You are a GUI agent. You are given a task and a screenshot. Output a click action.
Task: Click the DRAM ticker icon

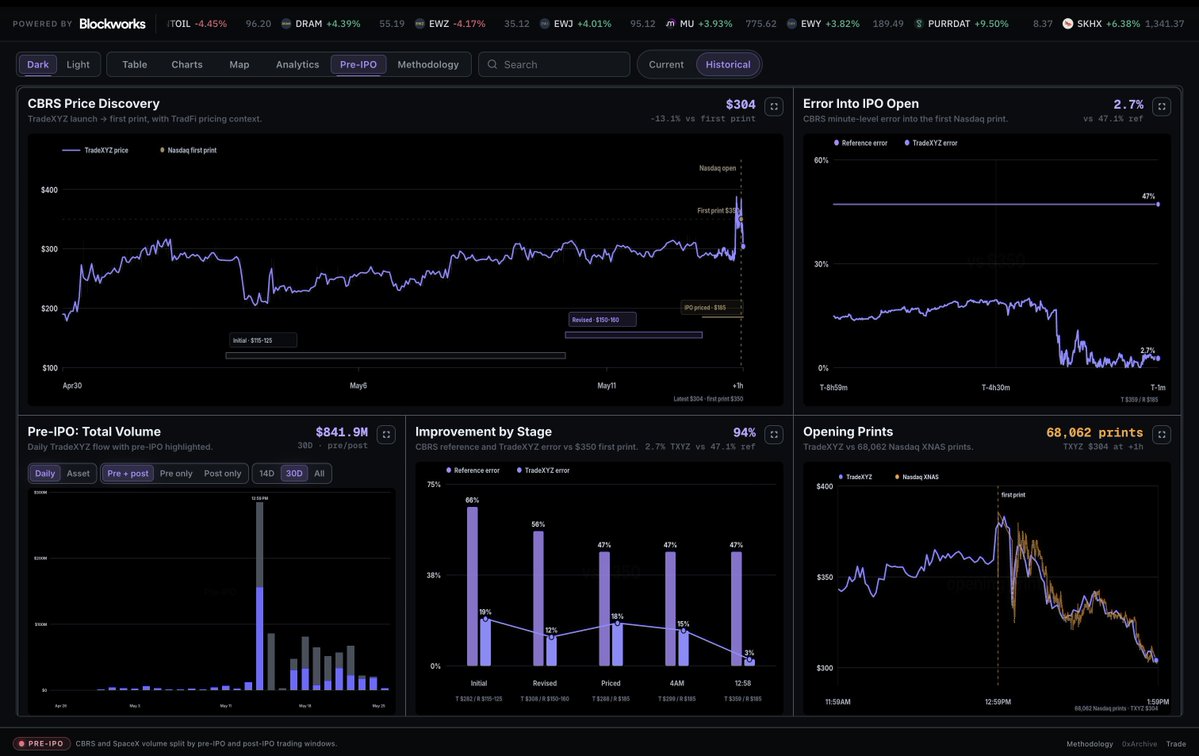tap(286, 24)
